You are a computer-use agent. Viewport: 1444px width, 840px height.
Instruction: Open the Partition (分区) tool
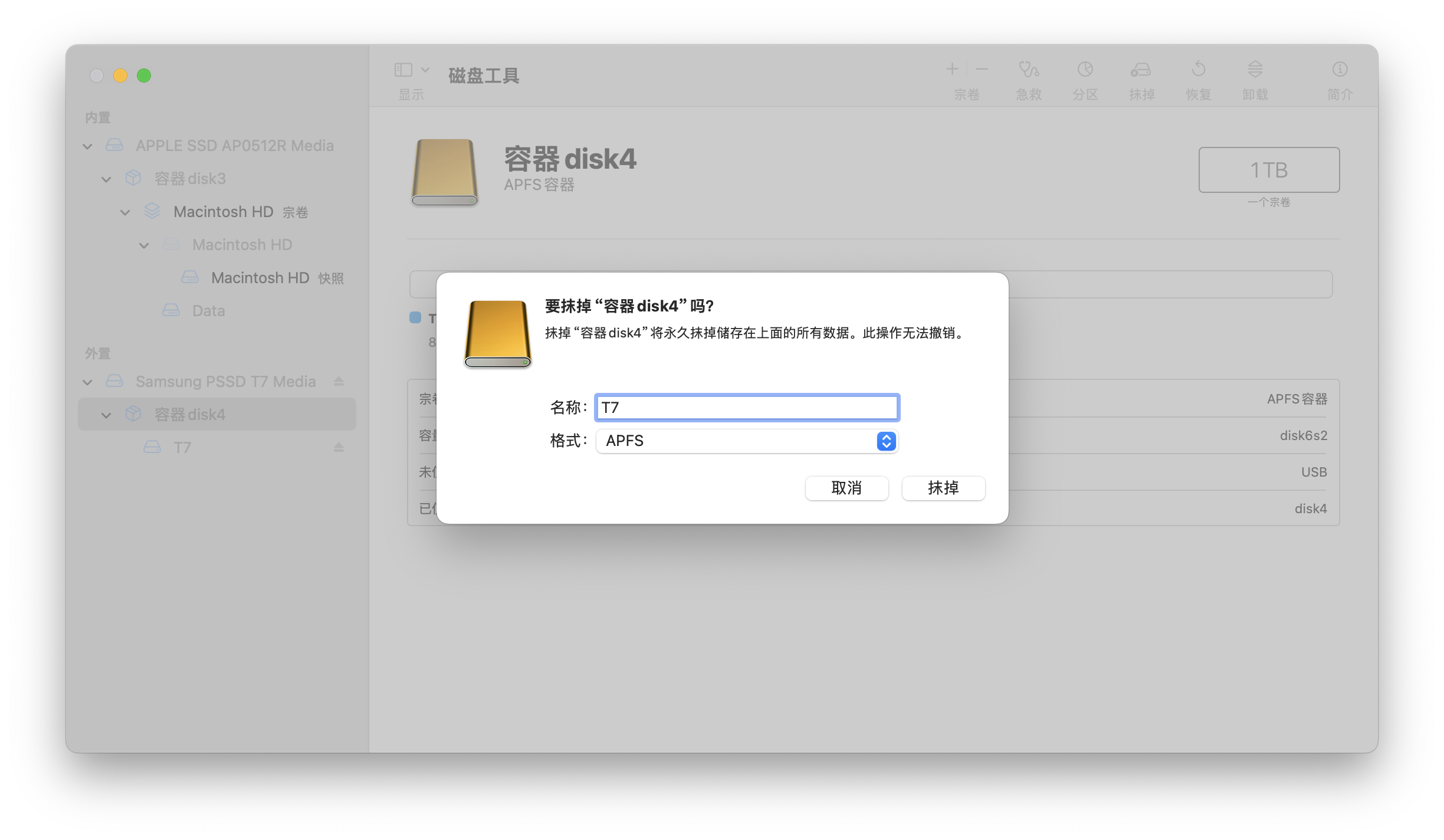click(x=1084, y=78)
